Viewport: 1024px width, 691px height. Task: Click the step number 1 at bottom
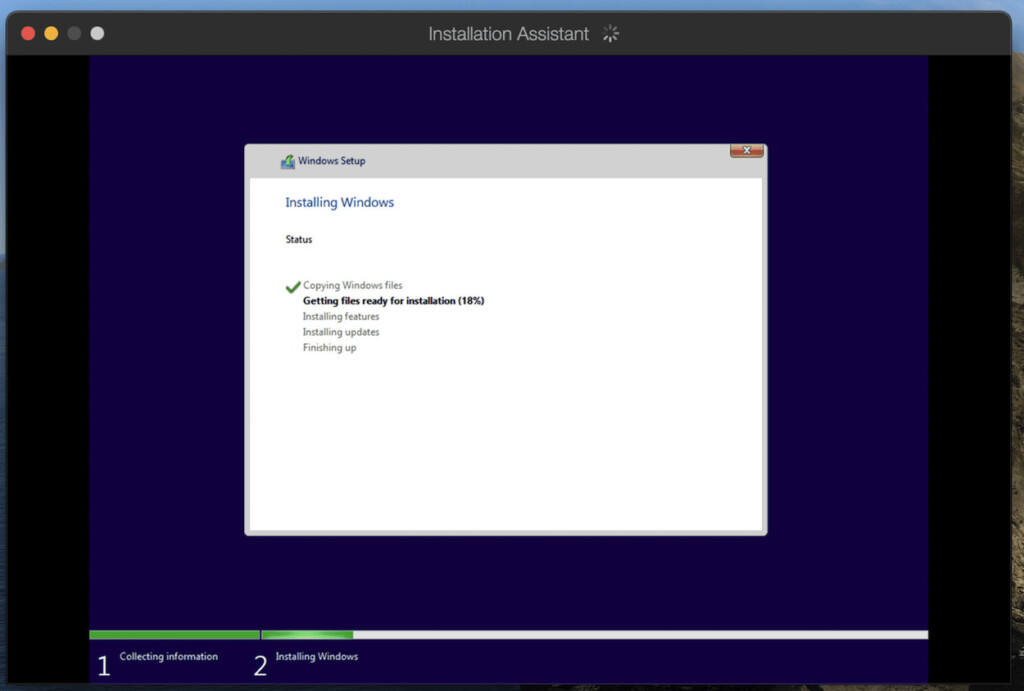[104, 666]
